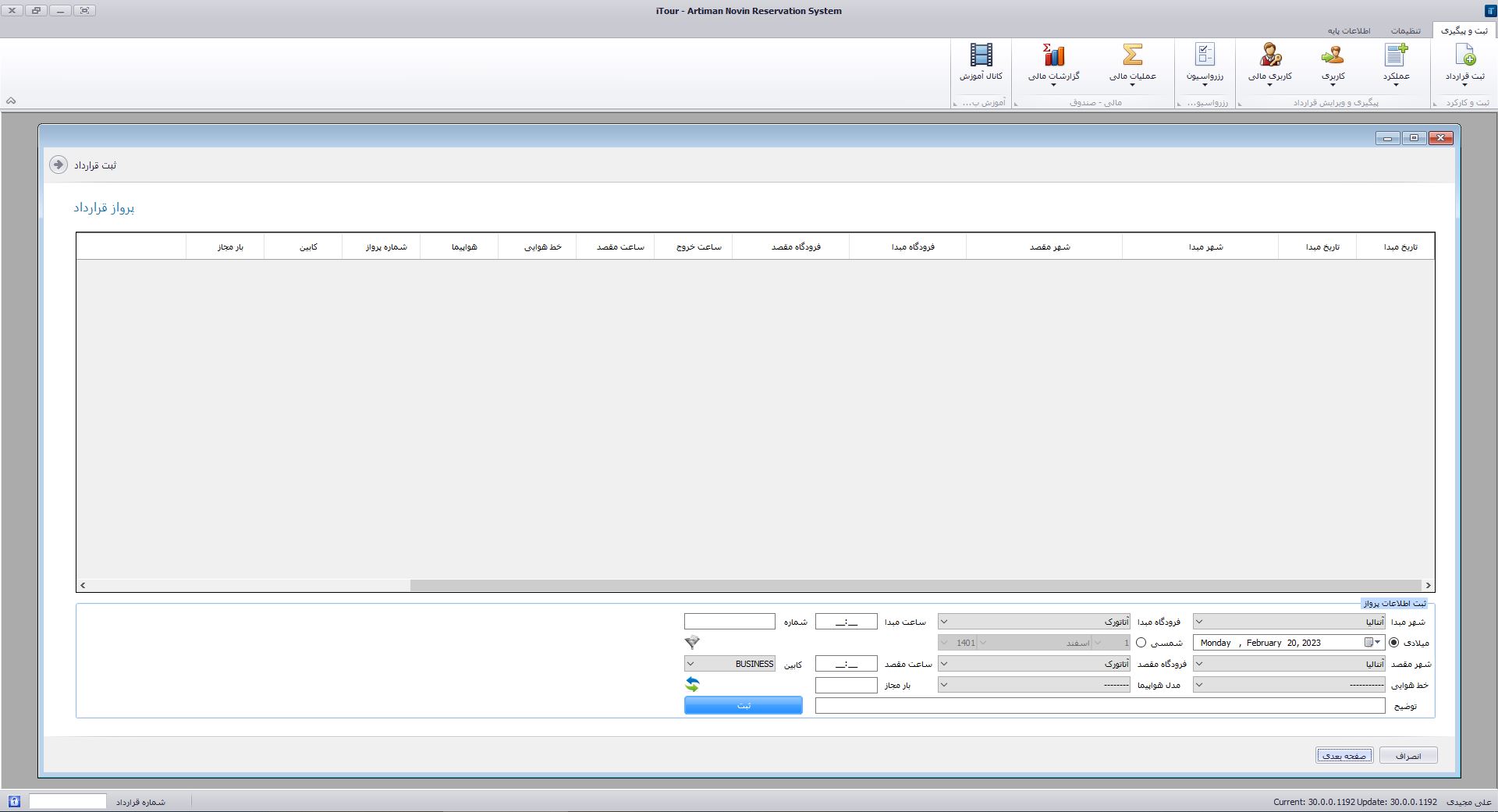Click the پیگیری و ویرایش قرارداد group launcher
Image resolution: width=1498 pixels, height=812 pixels.
click(1241, 104)
